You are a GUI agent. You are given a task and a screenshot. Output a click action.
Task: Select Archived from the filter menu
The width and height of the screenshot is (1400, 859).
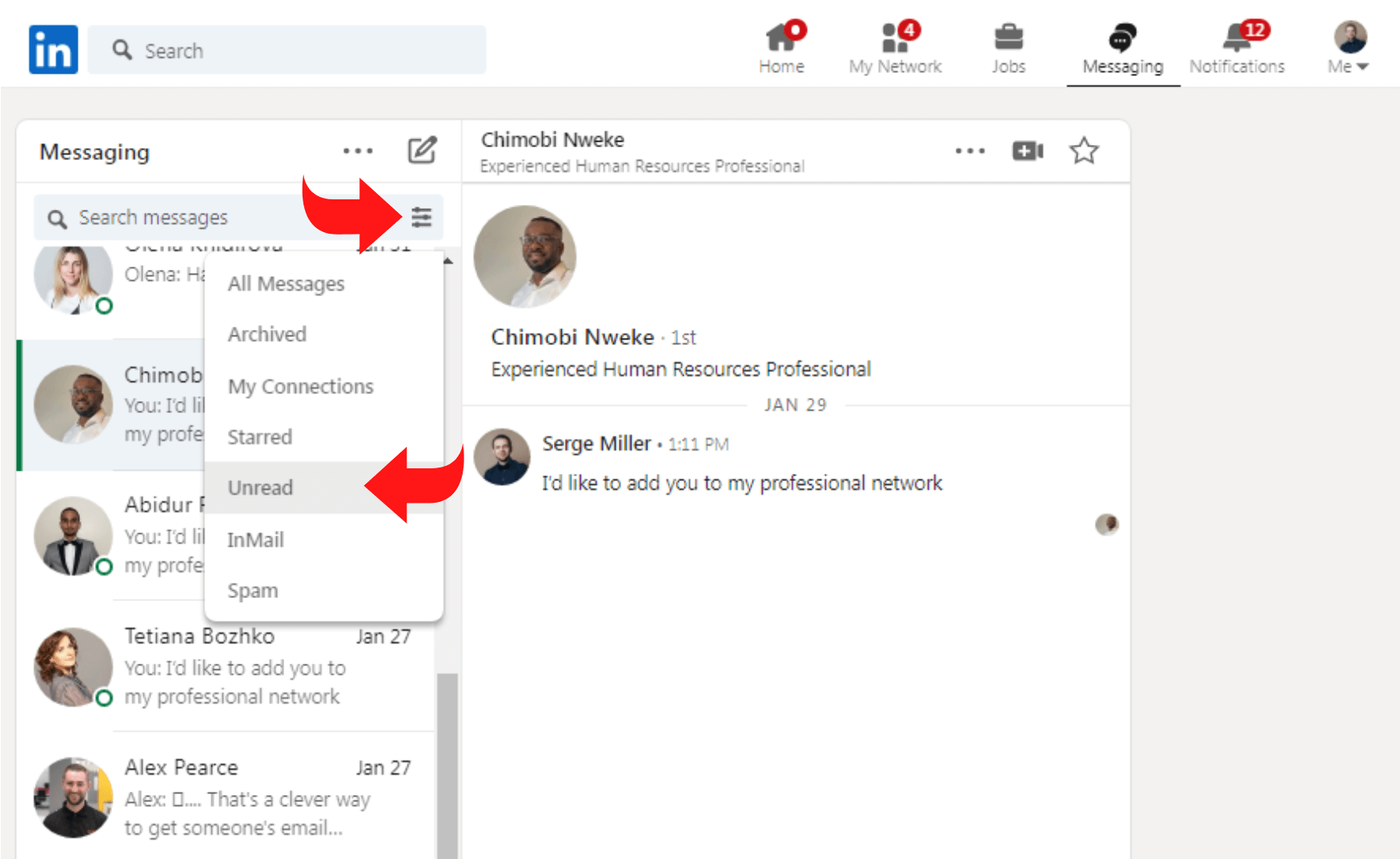(x=267, y=335)
